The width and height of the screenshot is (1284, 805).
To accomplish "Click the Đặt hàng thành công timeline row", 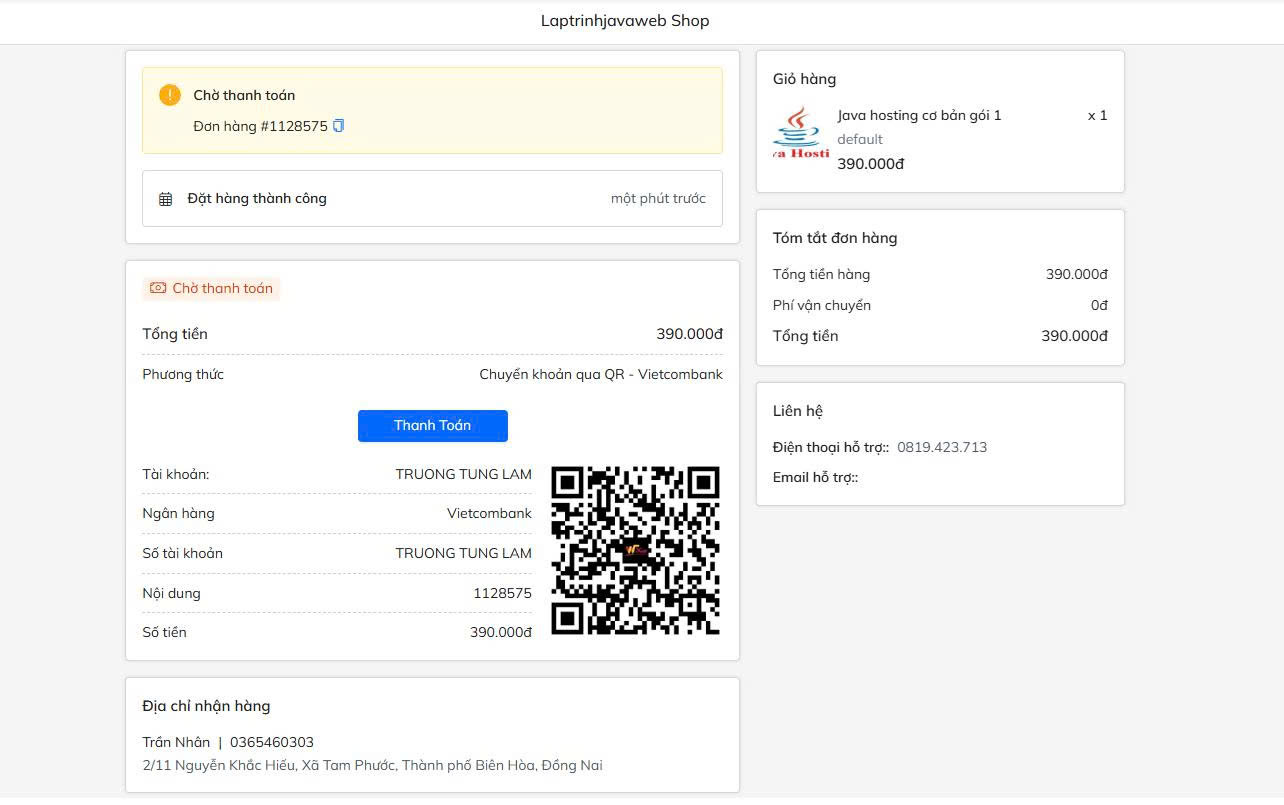I will pyautogui.click(x=432, y=198).
